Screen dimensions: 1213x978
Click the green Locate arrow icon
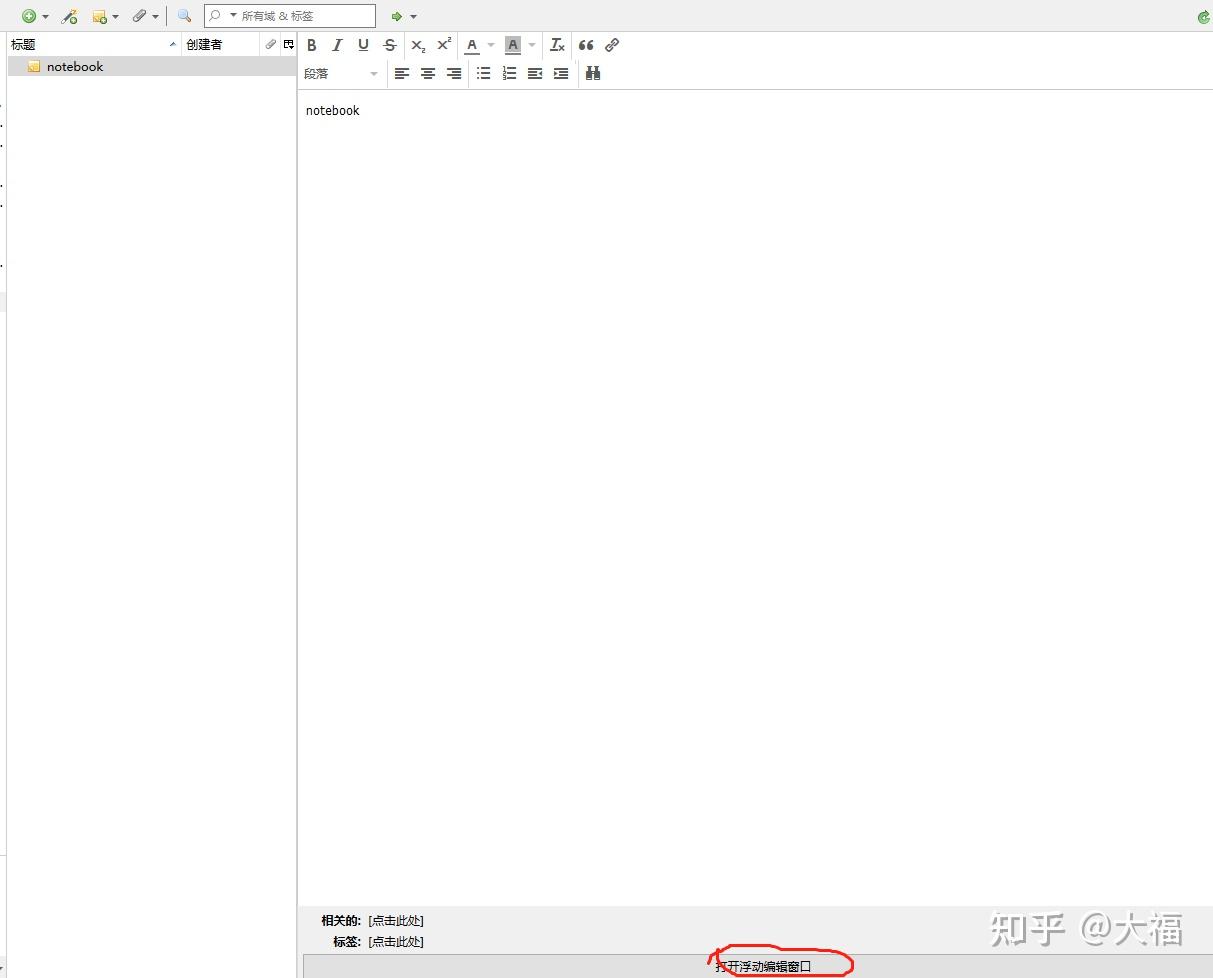397,16
